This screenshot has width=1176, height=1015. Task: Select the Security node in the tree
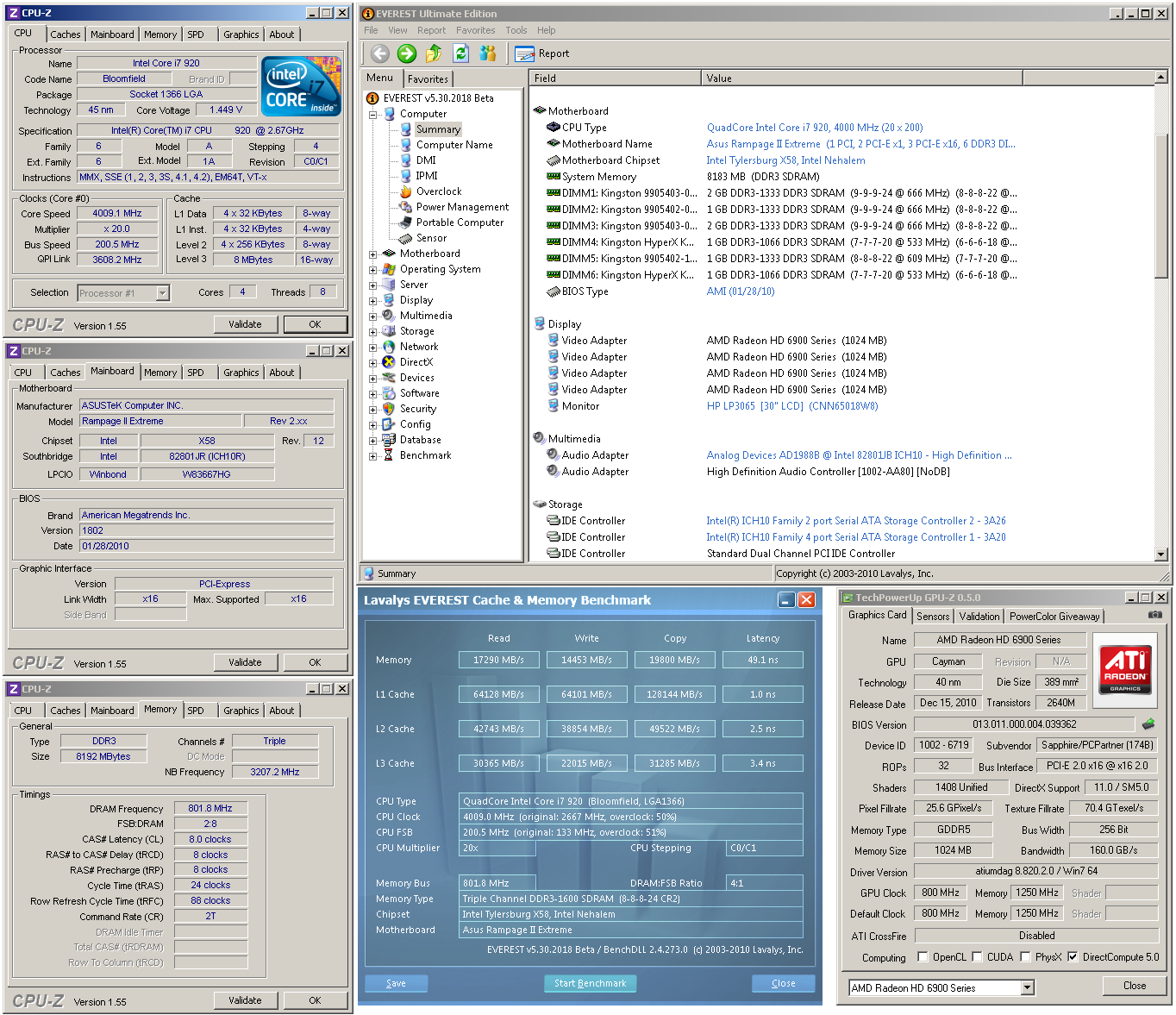[x=417, y=409]
